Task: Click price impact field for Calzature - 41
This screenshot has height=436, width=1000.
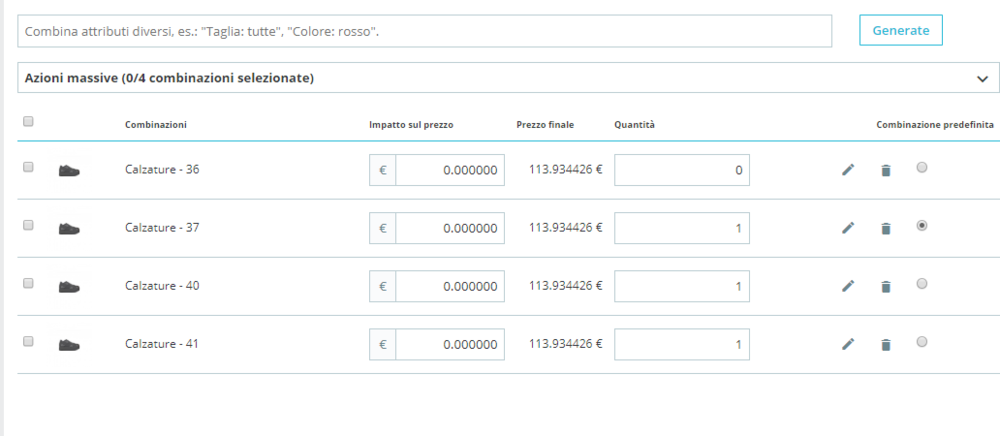Action: point(450,345)
